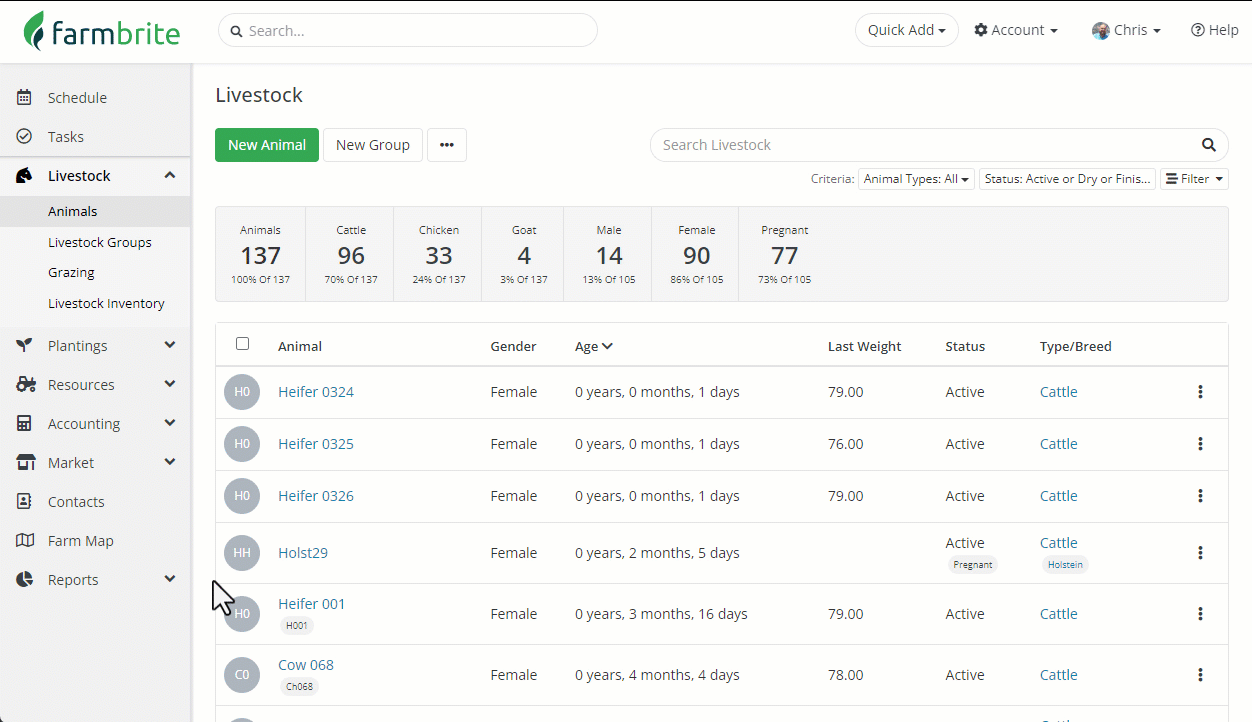Click the Female 90 summary tile
The image size is (1252, 722).
pyautogui.click(x=696, y=254)
